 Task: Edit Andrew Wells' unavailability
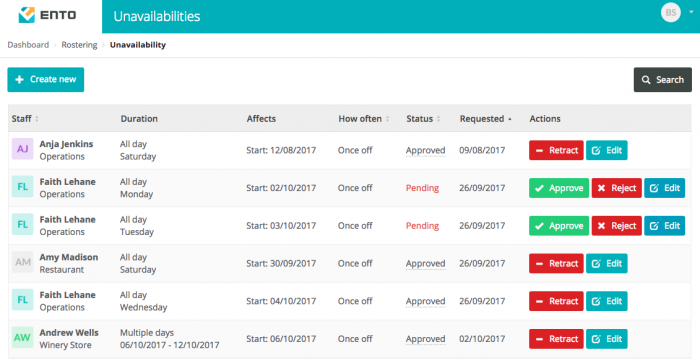(607, 339)
